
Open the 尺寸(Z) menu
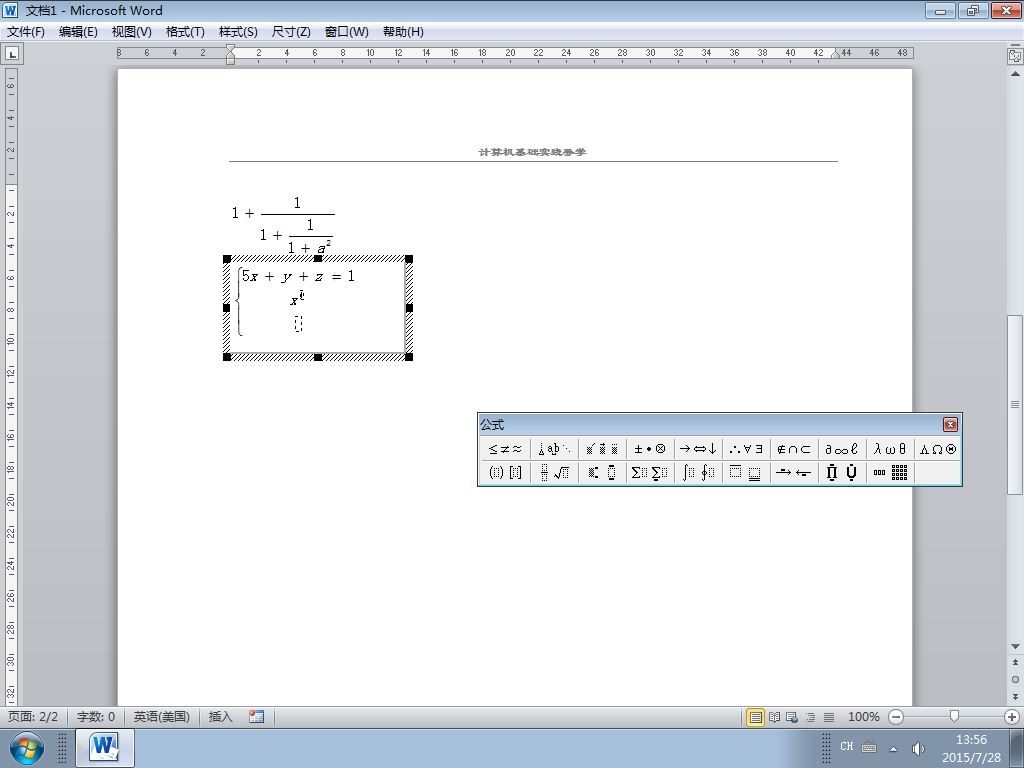pyautogui.click(x=291, y=31)
